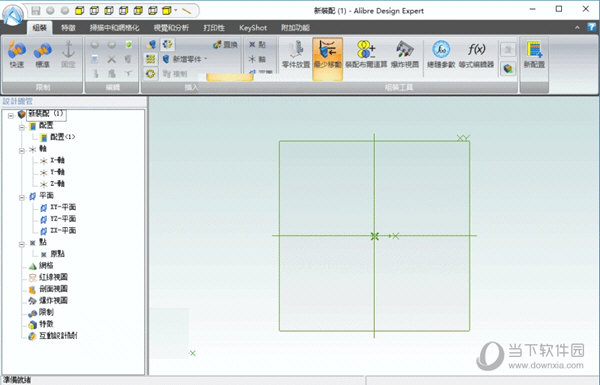The width and height of the screenshot is (600, 385).
Task: Switch to the 組裝 ribbon tab
Action: click(39, 28)
